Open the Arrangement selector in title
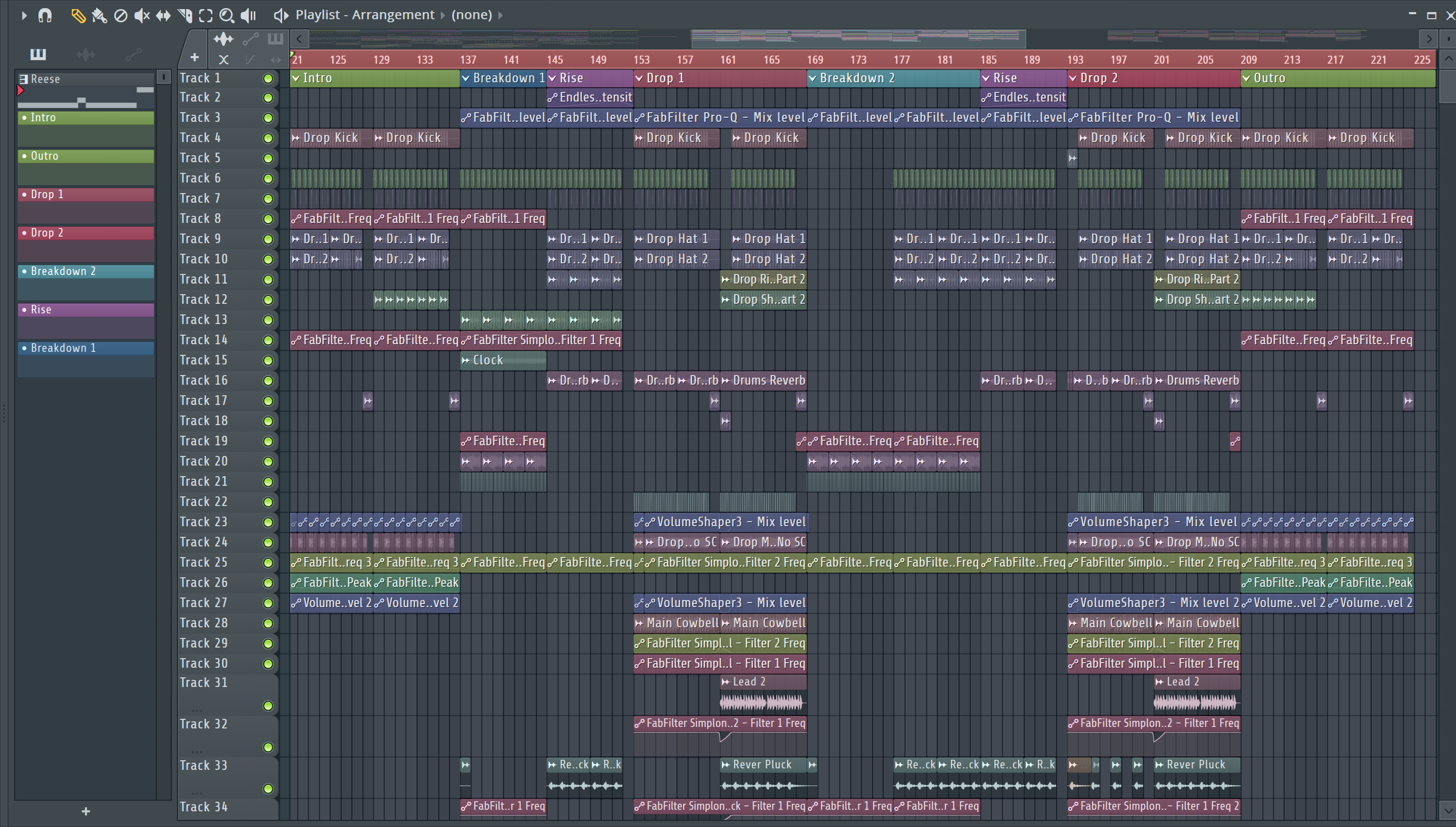Image resolution: width=1456 pixels, height=827 pixels. coord(393,15)
